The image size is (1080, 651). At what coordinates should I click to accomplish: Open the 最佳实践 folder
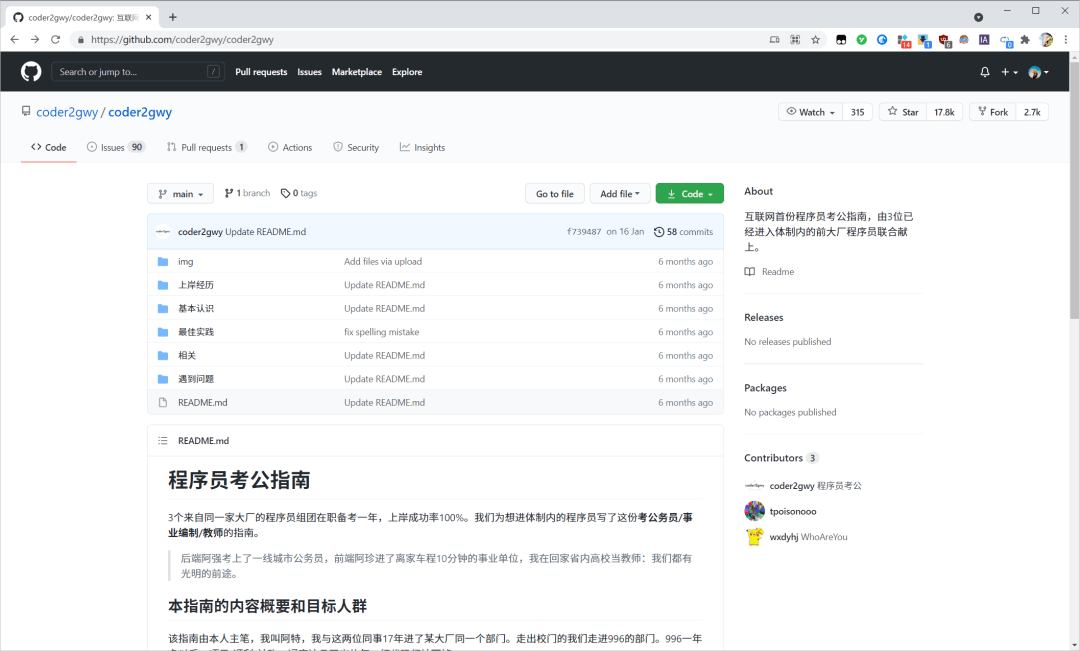196,332
